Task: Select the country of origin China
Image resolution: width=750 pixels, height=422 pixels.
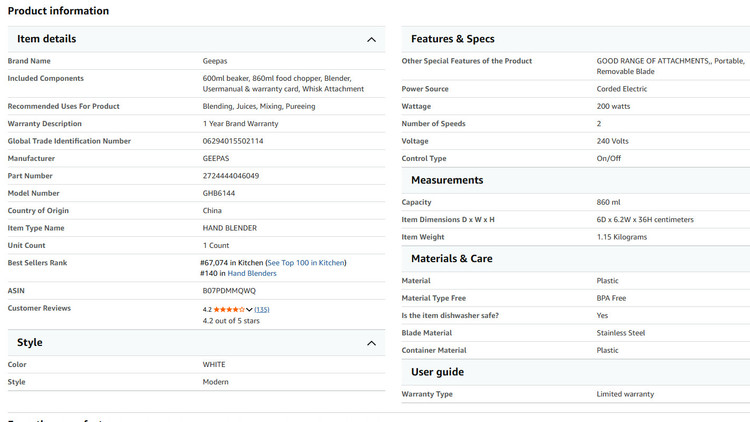Action: click(212, 211)
